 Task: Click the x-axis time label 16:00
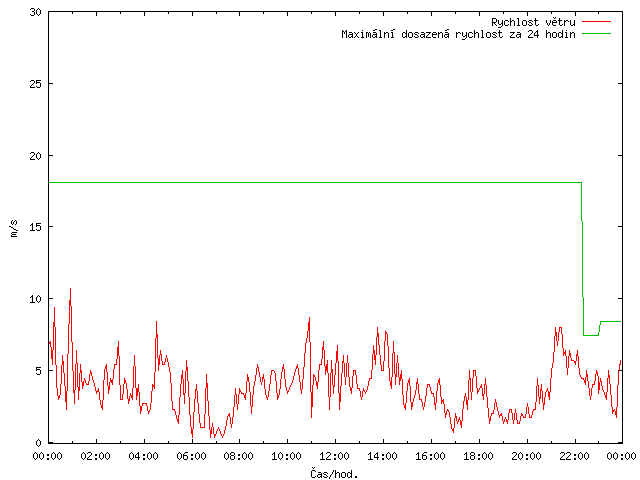click(430, 456)
